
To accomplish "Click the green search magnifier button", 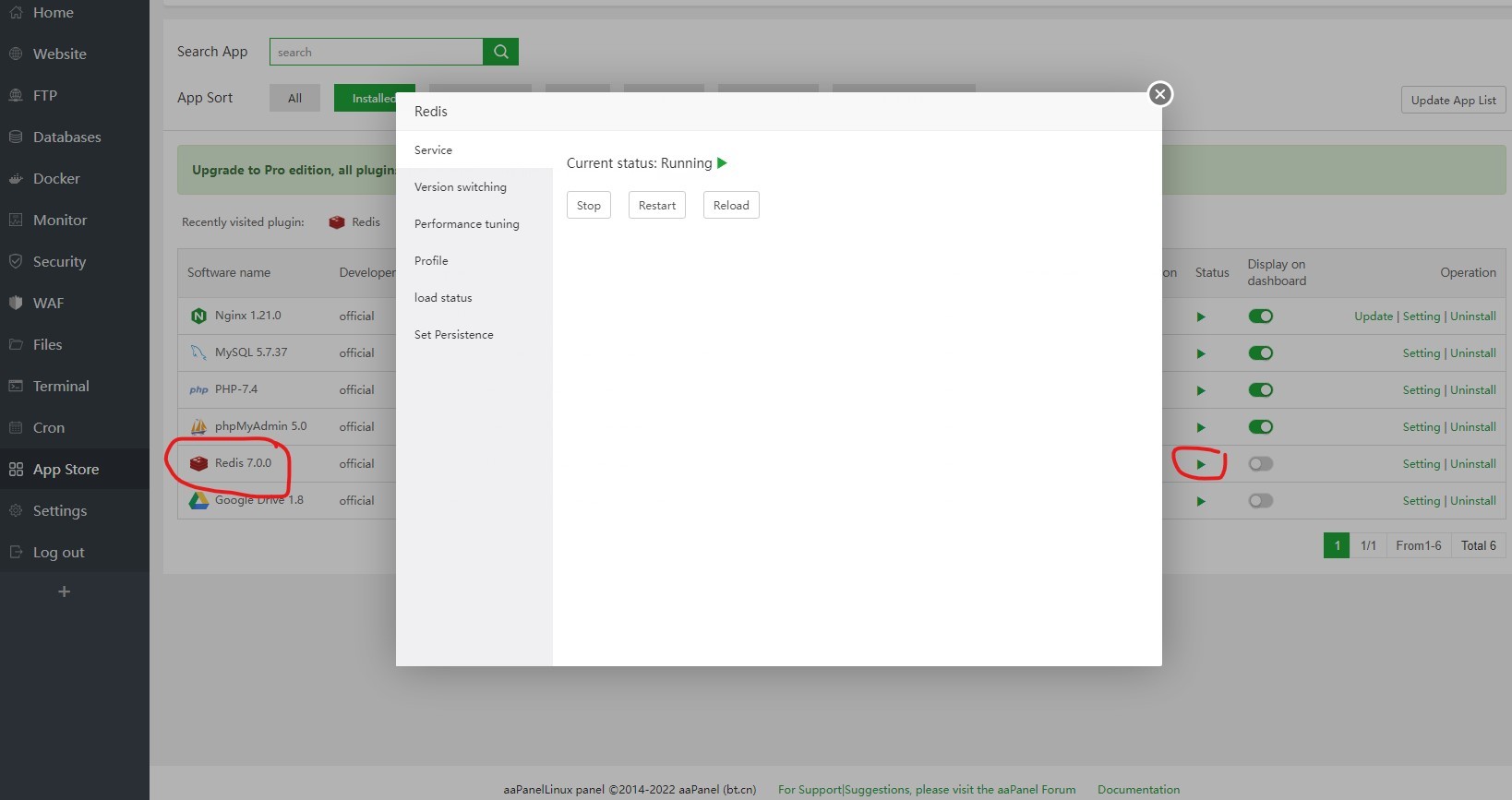I will click(x=501, y=52).
